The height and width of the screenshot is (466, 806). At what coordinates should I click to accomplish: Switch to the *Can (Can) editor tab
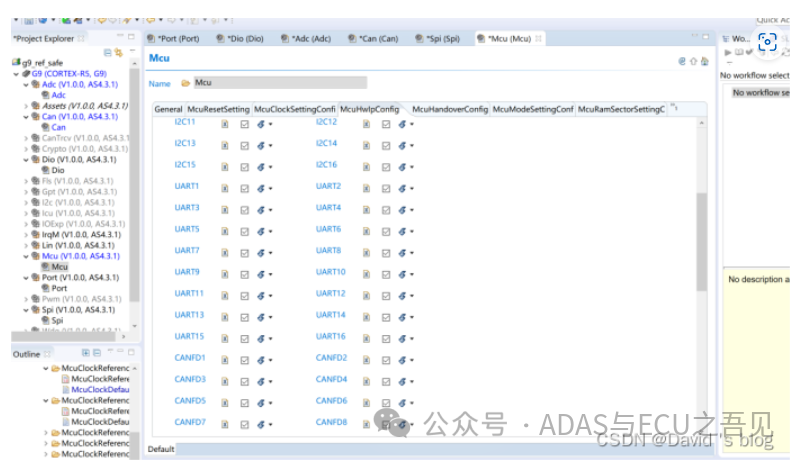[373, 39]
